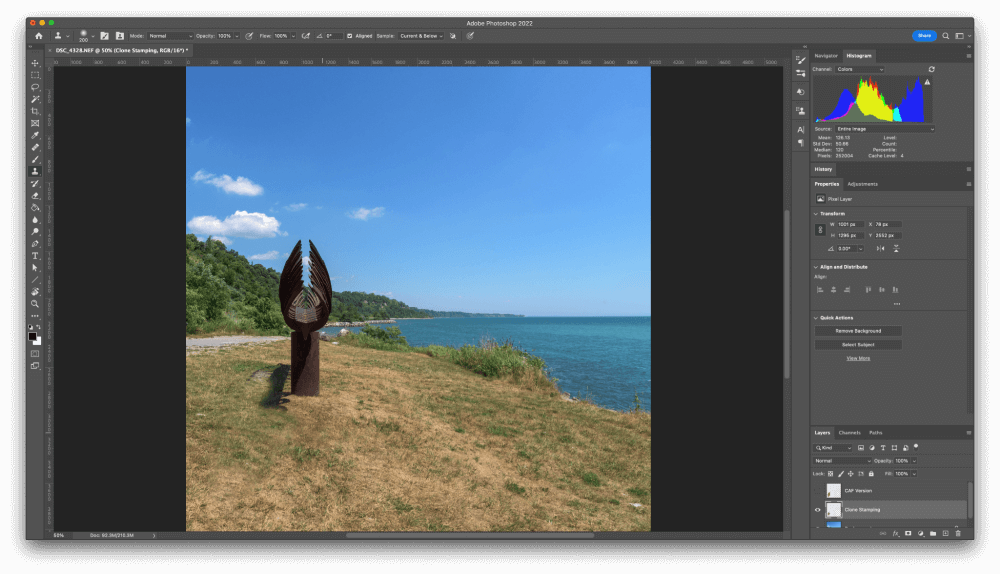Image resolution: width=1000 pixels, height=574 pixels.
Task: Hide the Clone Stamping layer
Action: click(817, 509)
